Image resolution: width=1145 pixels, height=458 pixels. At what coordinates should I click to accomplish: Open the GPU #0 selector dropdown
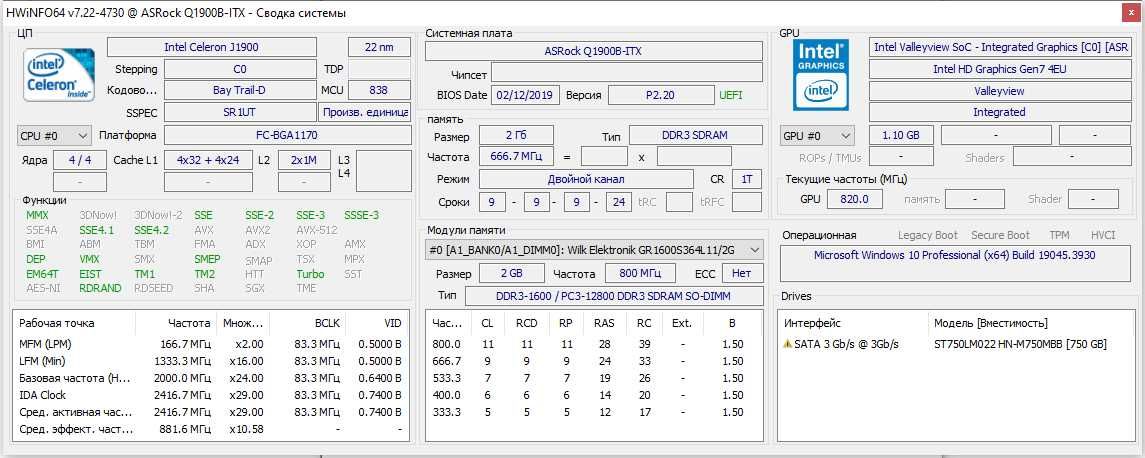[x=817, y=136]
